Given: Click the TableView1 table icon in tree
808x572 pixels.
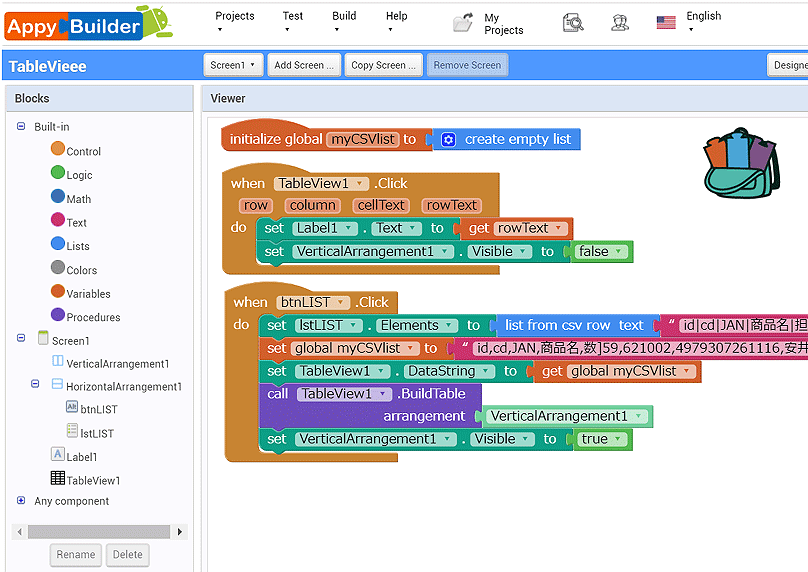Looking at the screenshot, I should coord(58,478).
